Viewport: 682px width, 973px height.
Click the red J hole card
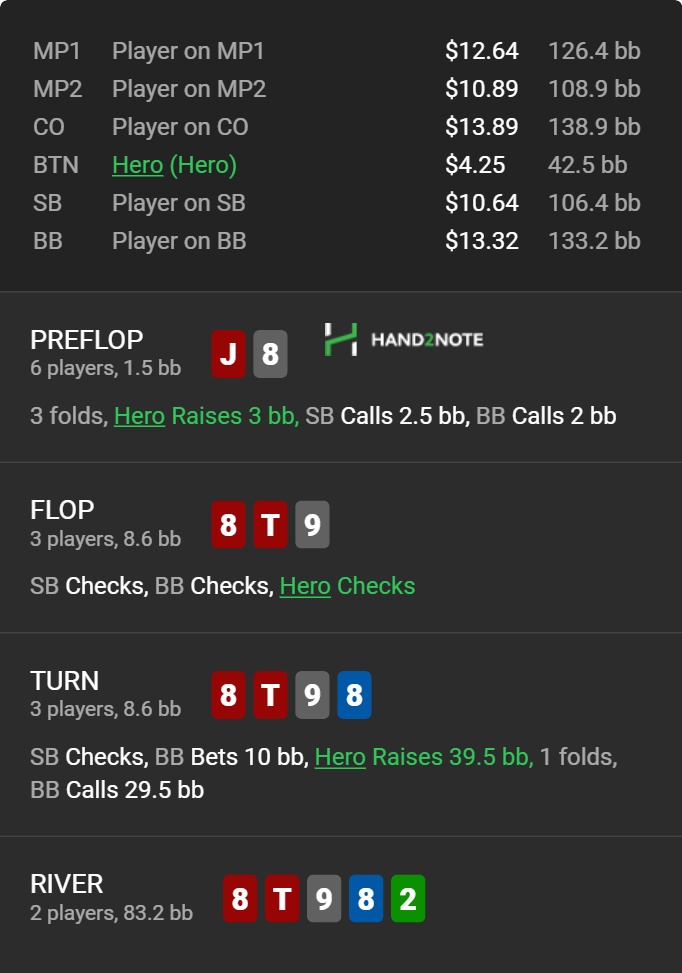[228, 354]
